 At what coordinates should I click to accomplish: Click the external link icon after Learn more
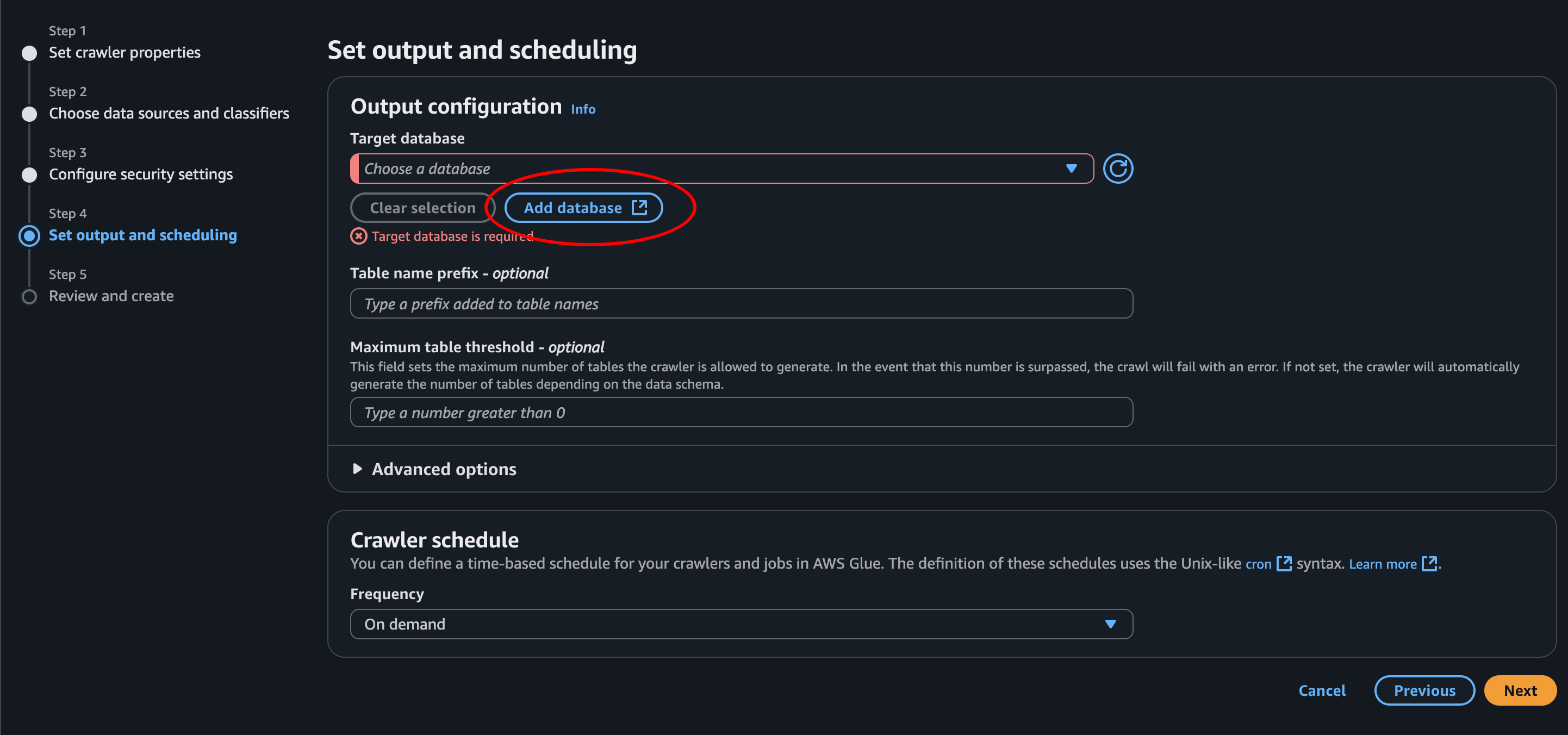pos(1429,563)
